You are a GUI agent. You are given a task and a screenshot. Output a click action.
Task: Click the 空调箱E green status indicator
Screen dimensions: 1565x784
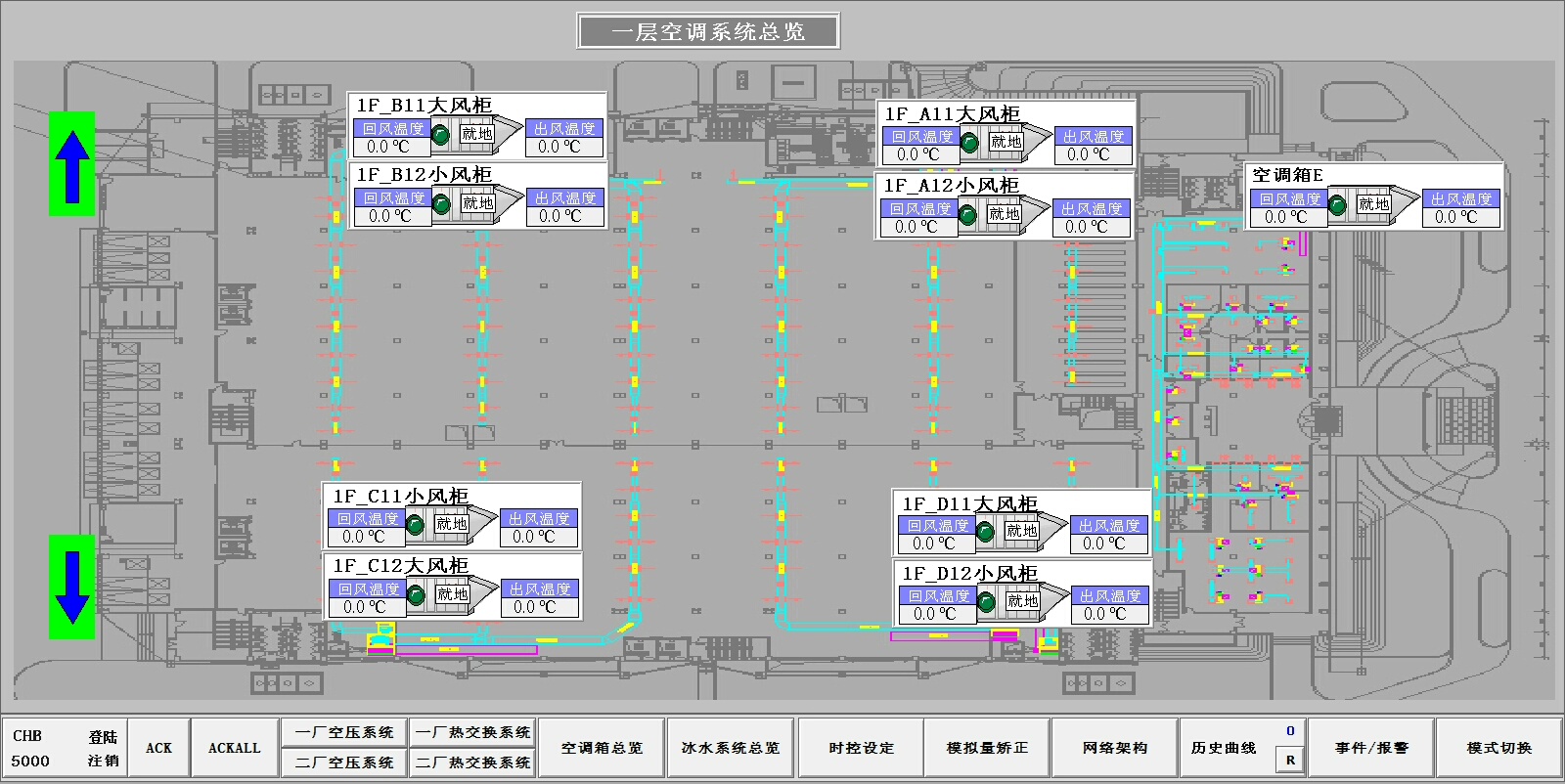coord(1338,205)
